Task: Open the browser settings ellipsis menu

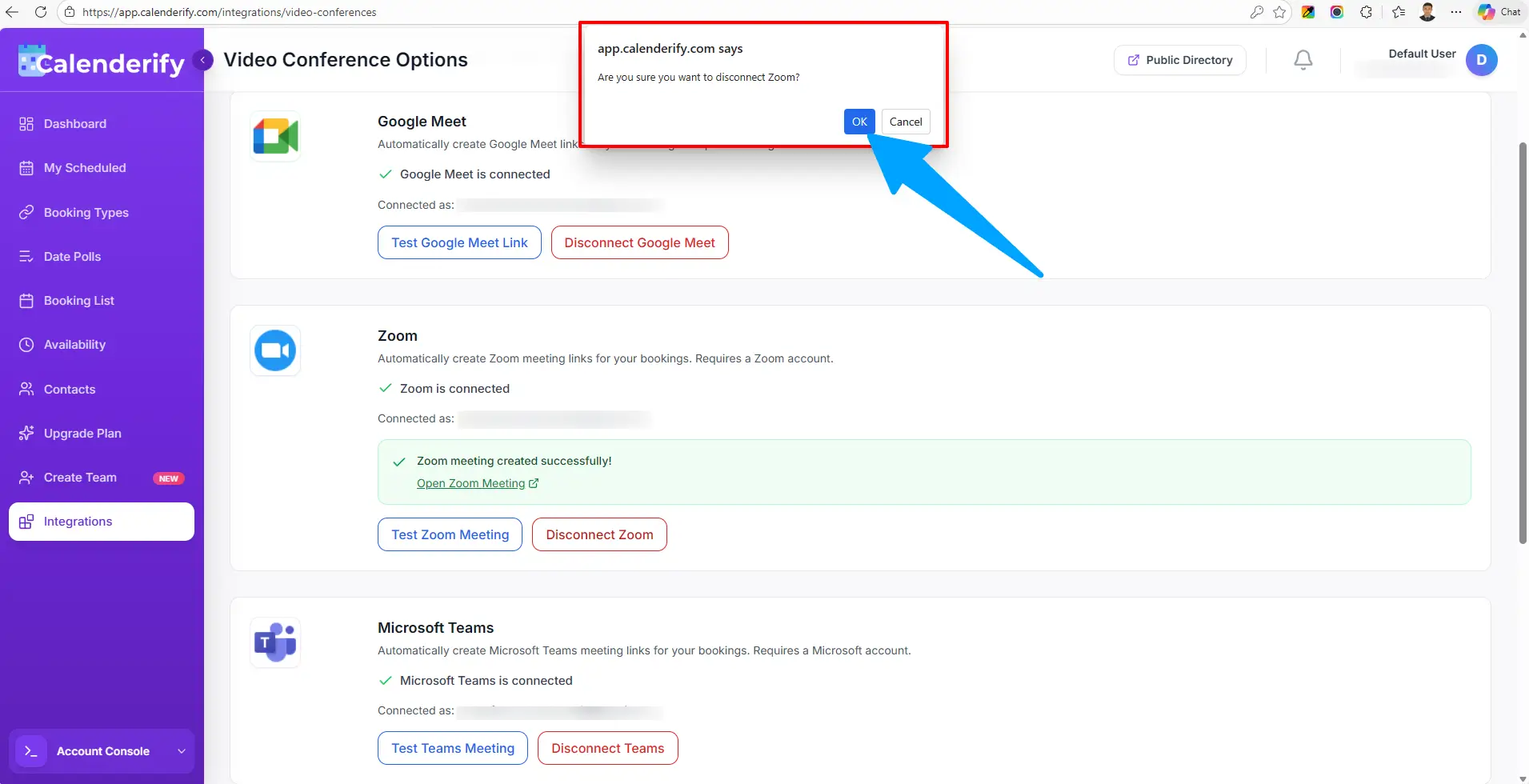Action: [x=1456, y=12]
